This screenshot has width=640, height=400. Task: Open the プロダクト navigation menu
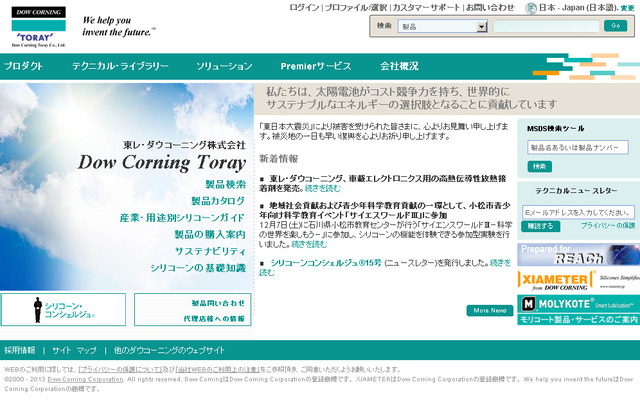tap(23, 66)
